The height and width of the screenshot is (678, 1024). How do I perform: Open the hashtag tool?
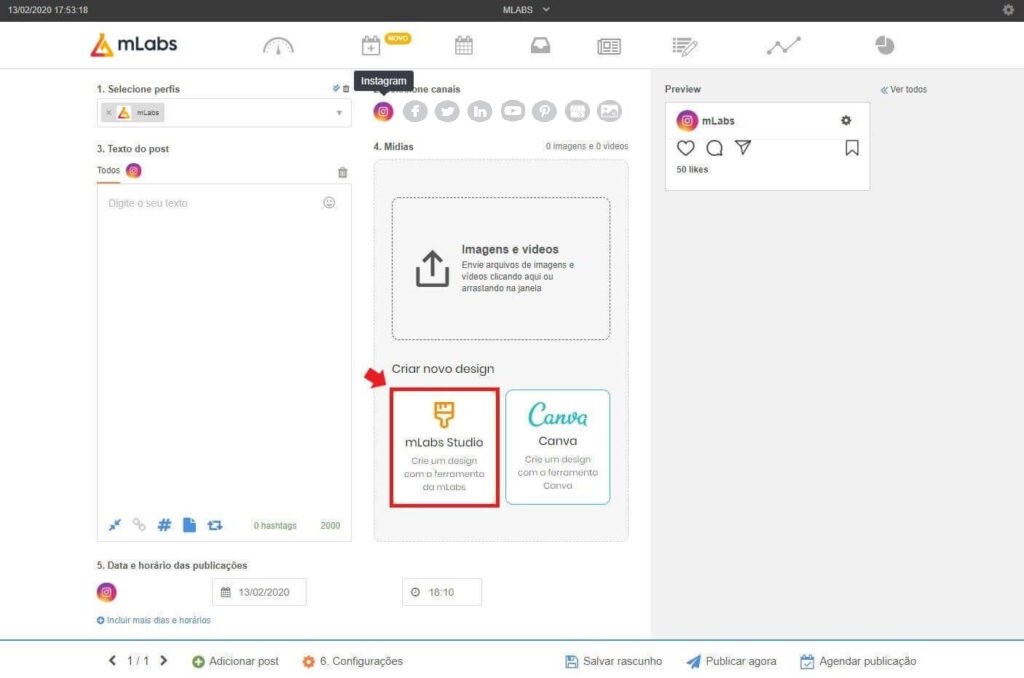[x=165, y=525]
